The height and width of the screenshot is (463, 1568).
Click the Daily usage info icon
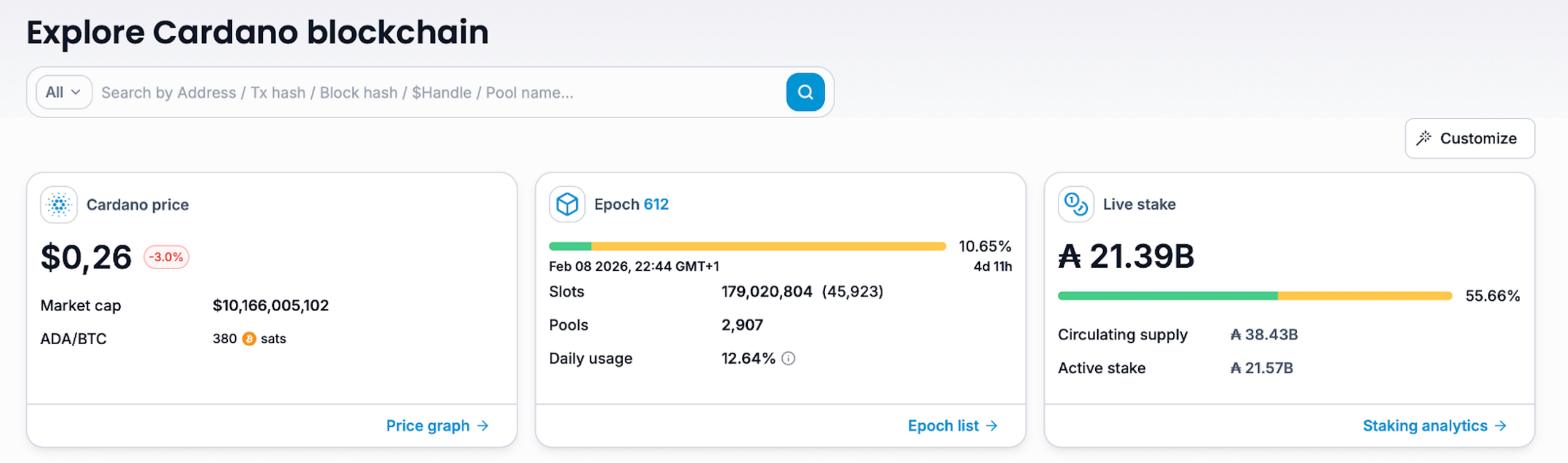789,358
